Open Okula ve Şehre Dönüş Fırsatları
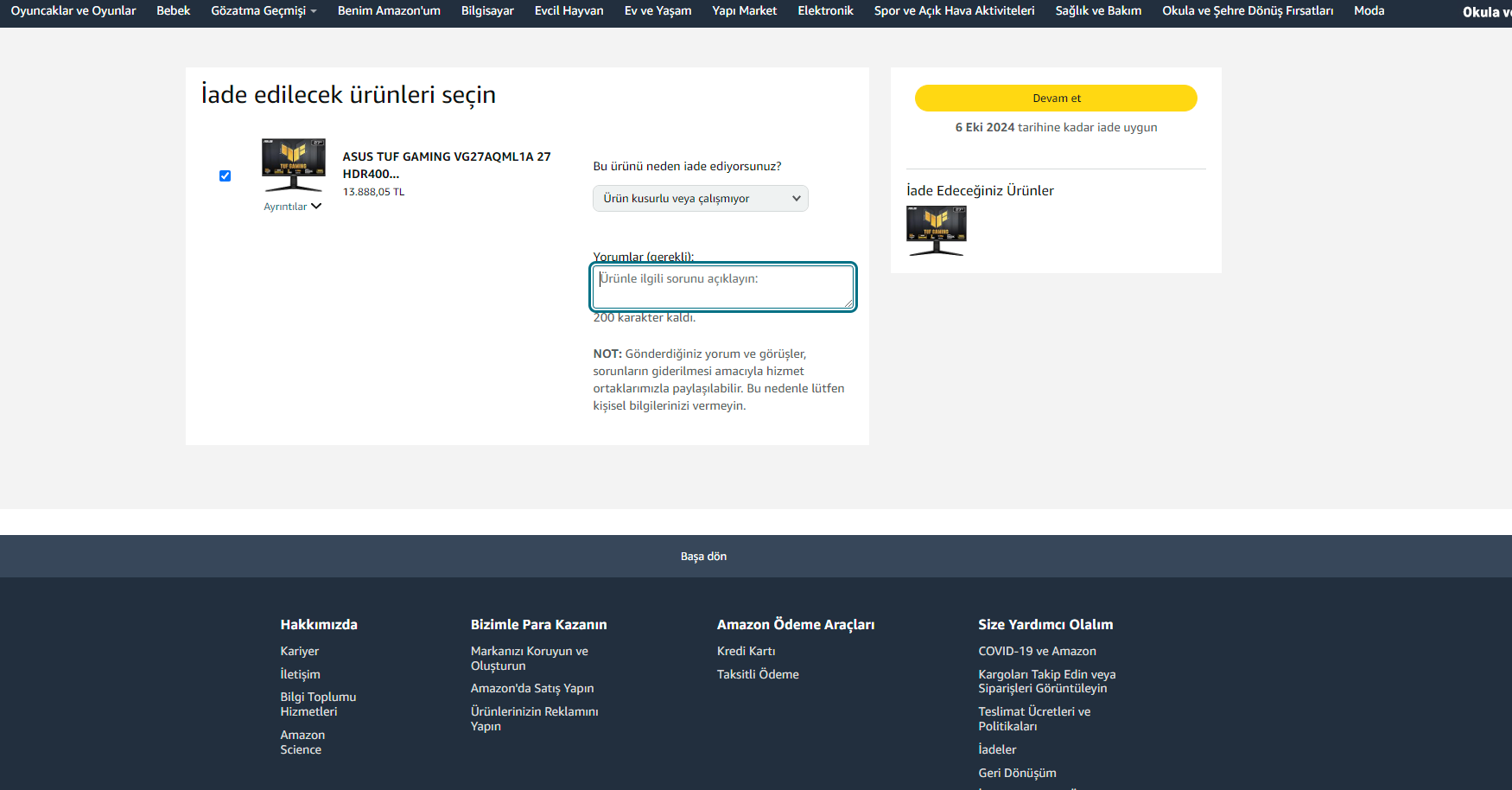Image resolution: width=1512 pixels, height=790 pixels. click(1248, 10)
